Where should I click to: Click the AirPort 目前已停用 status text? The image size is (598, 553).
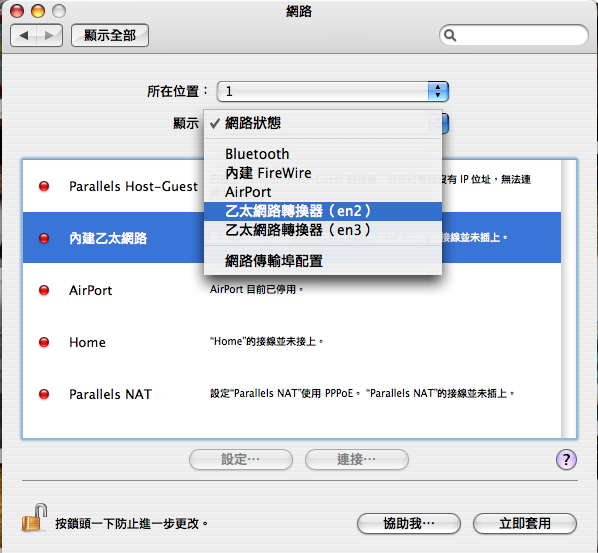[256, 289]
